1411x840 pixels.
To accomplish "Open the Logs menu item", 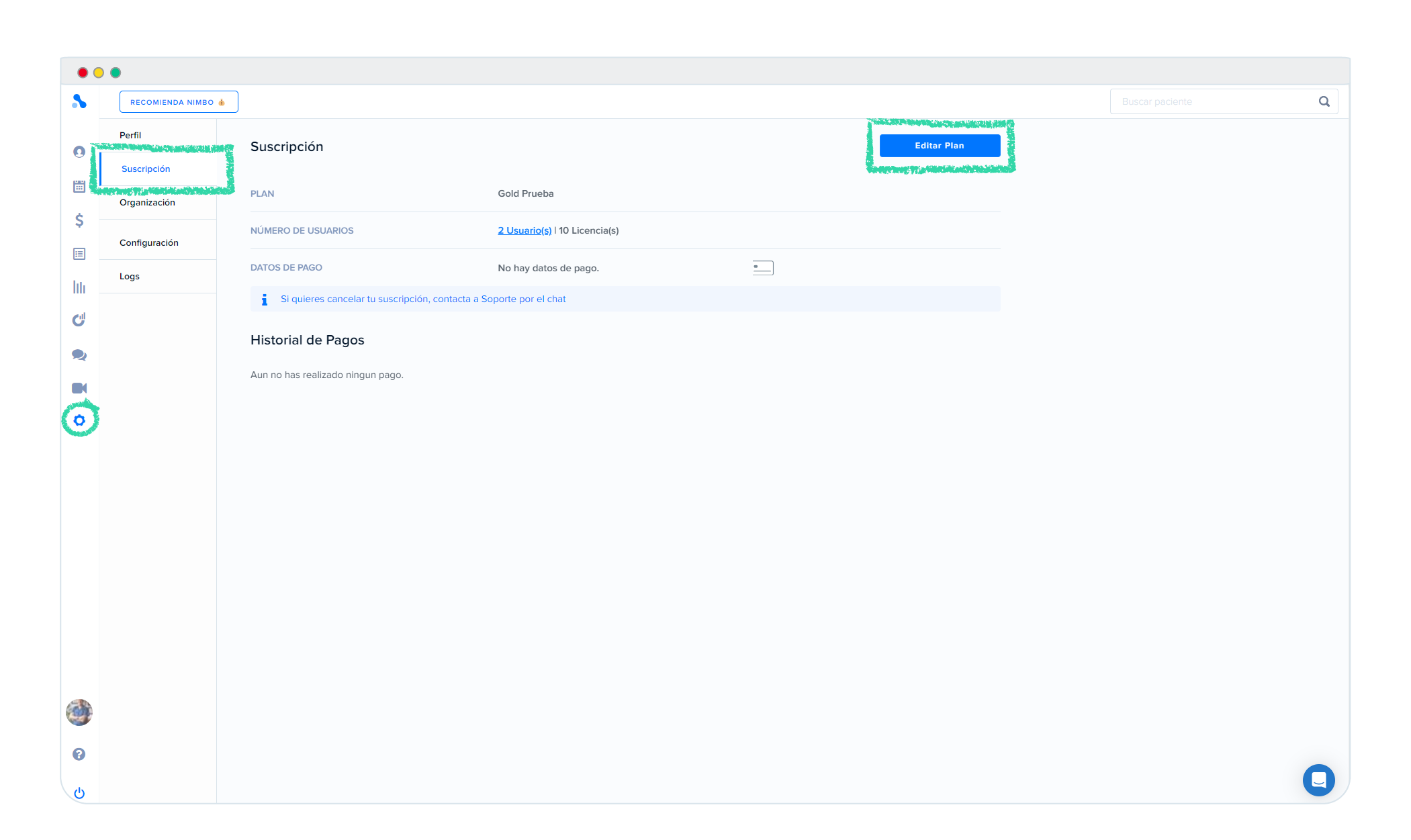I will (x=130, y=276).
